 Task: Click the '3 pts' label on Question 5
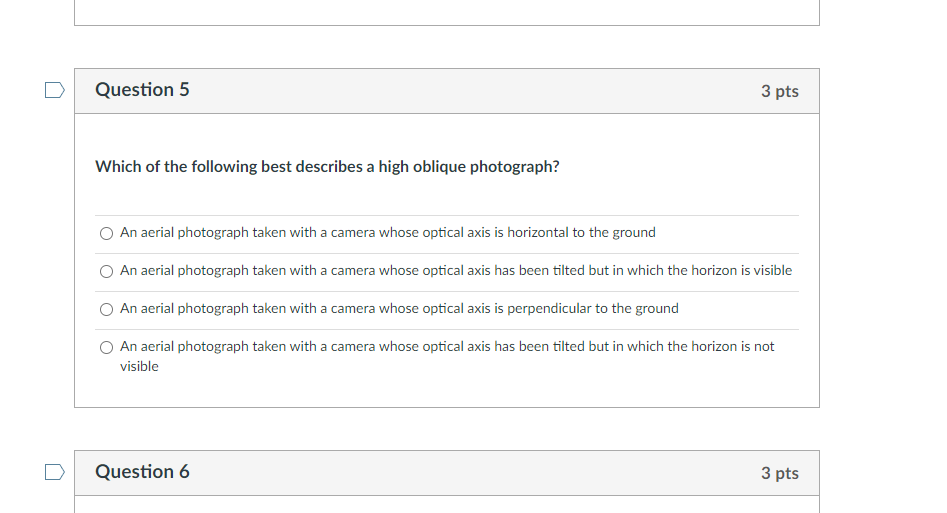pyautogui.click(x=779, y=91)
